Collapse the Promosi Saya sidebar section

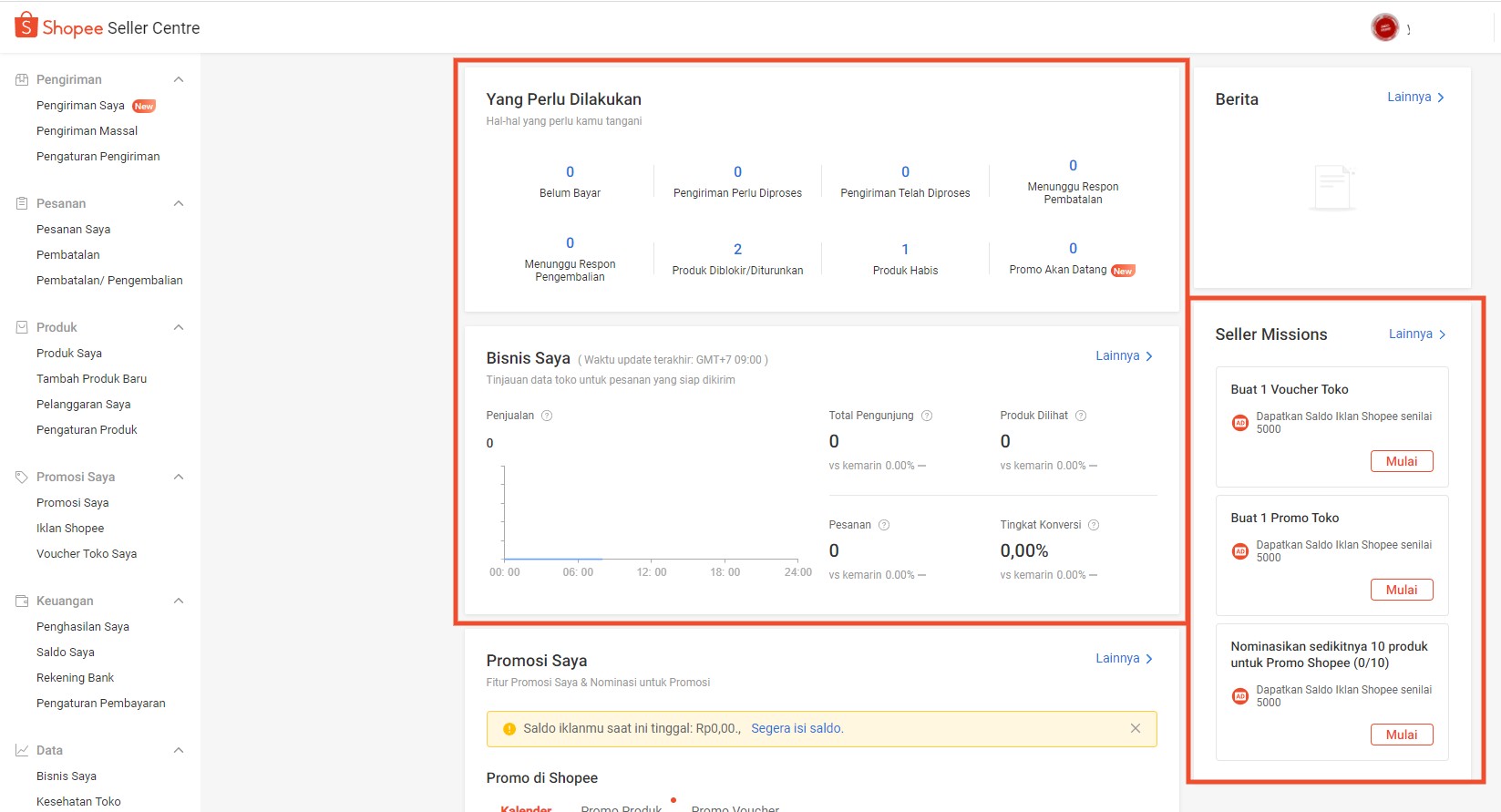[179, 478]
